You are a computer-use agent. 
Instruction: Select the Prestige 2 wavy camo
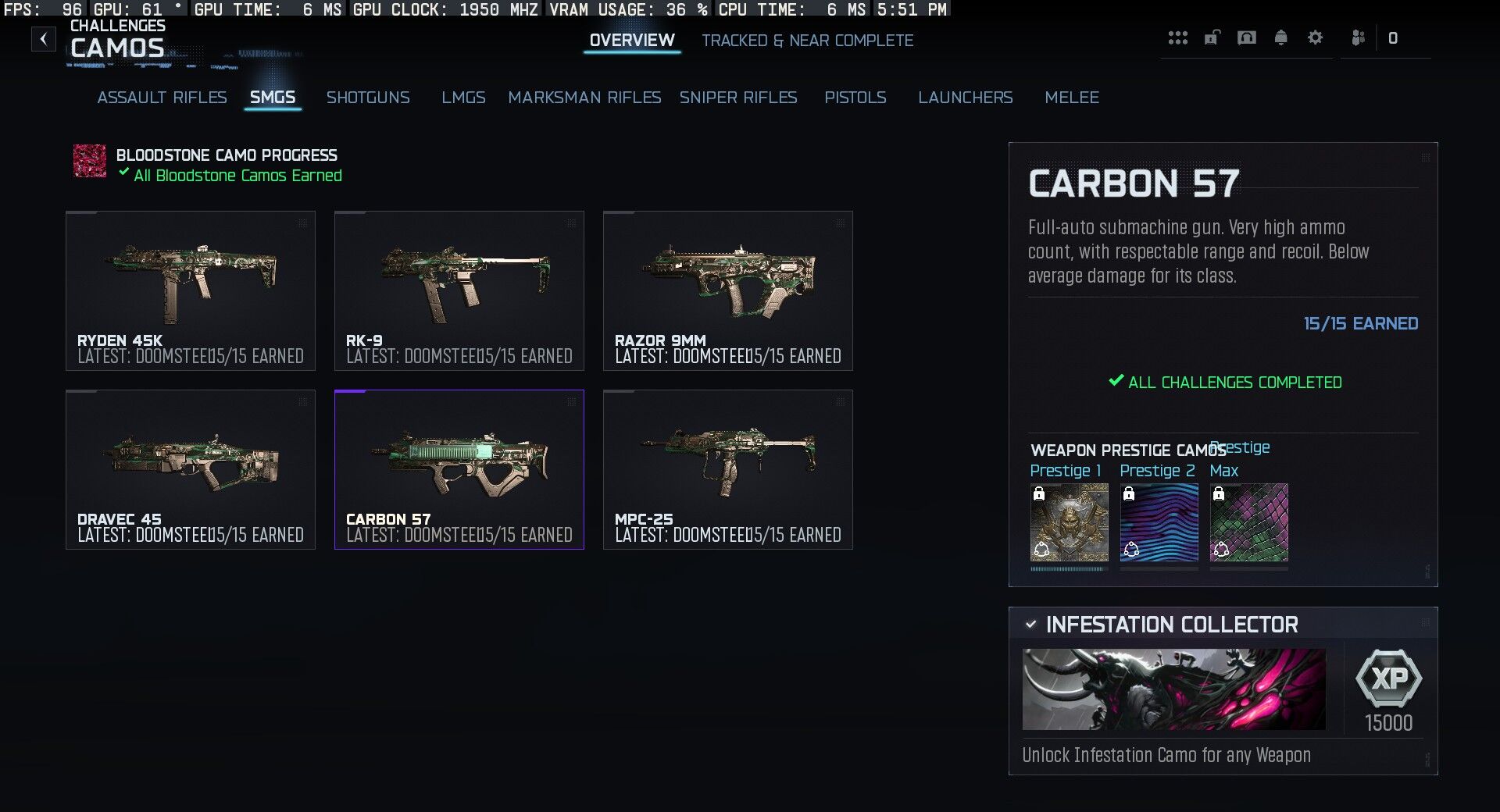coord(1159,522)
